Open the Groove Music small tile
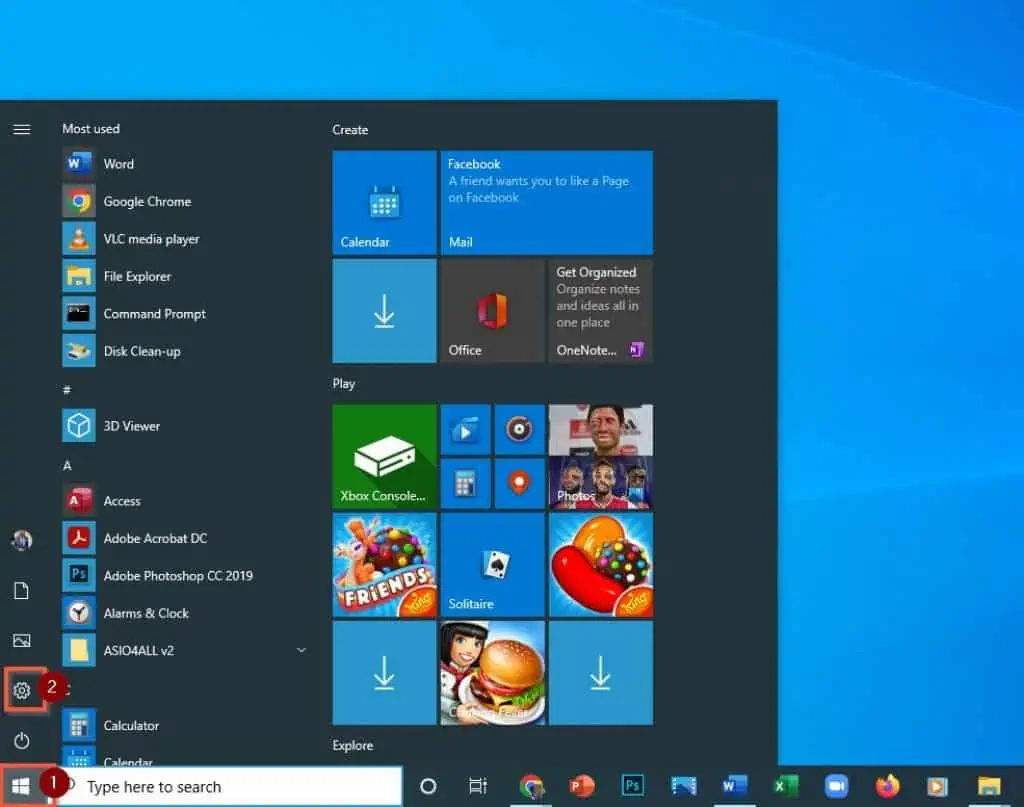 point(519,429)
